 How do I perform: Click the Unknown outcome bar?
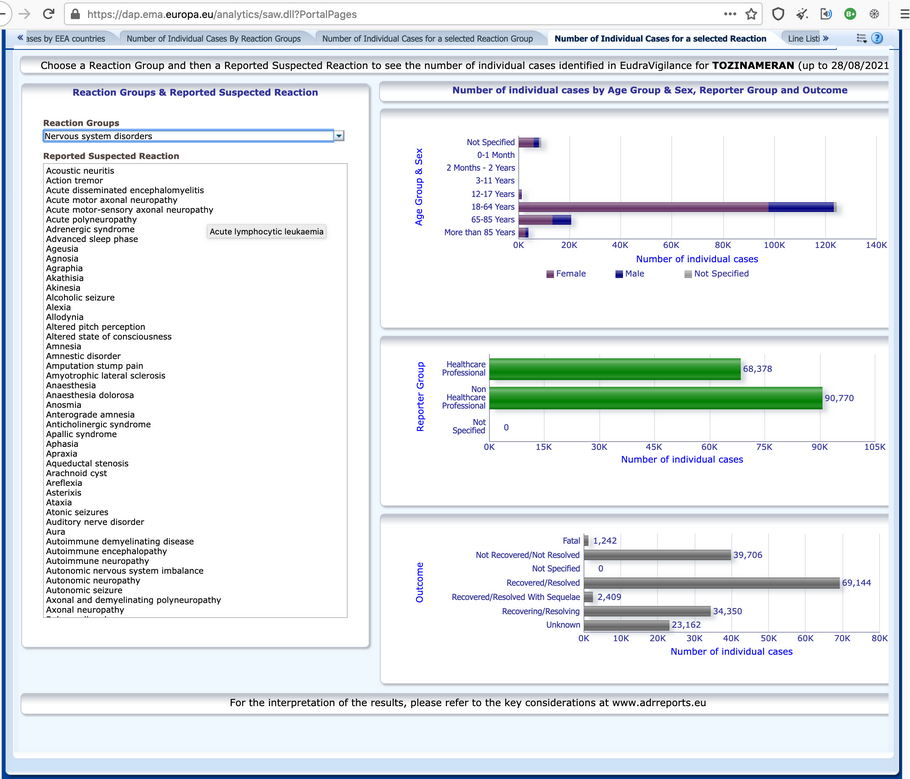pyautogui.click(x=627, y=625)
